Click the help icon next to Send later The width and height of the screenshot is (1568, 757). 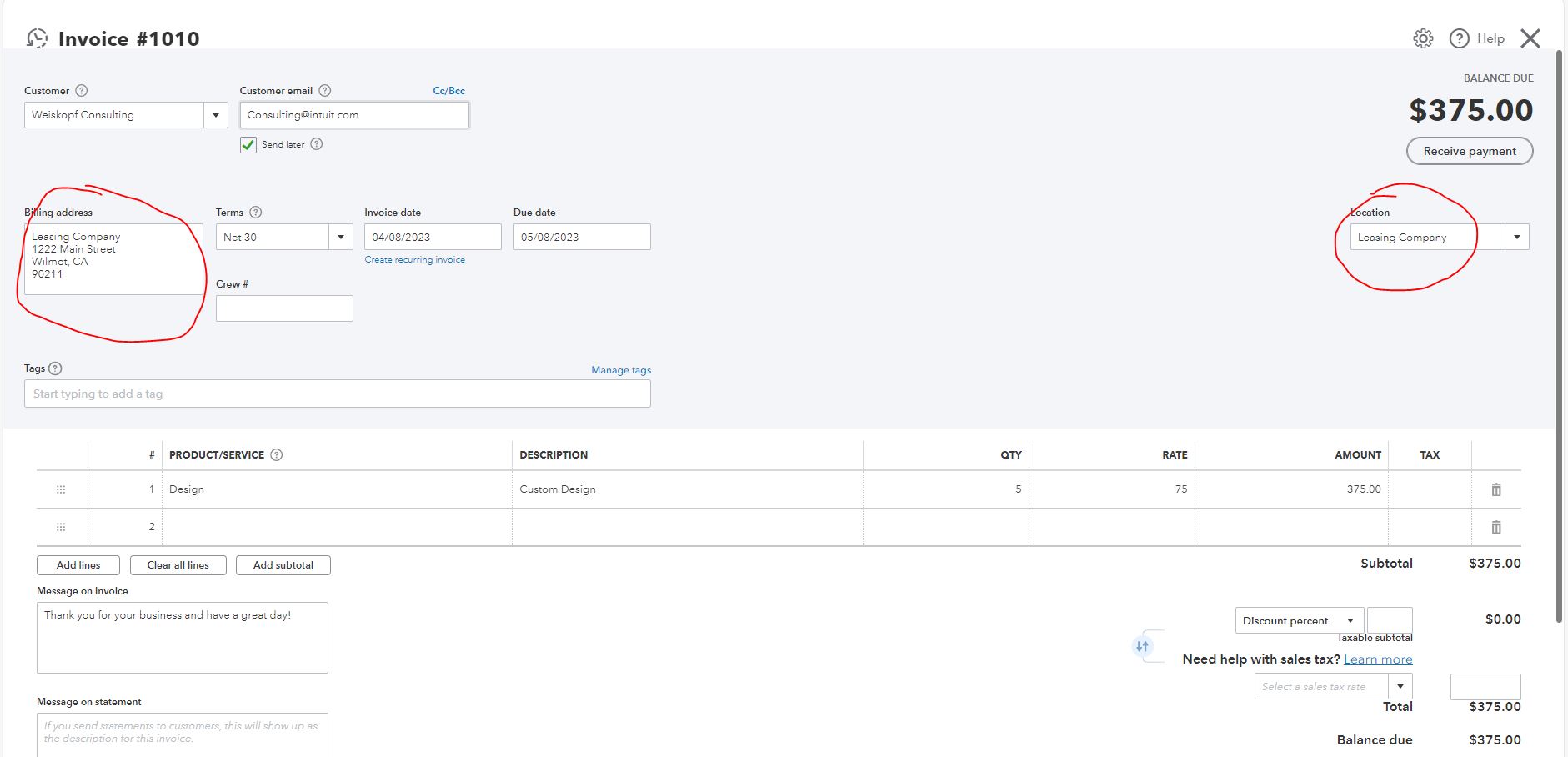[316, 144]
